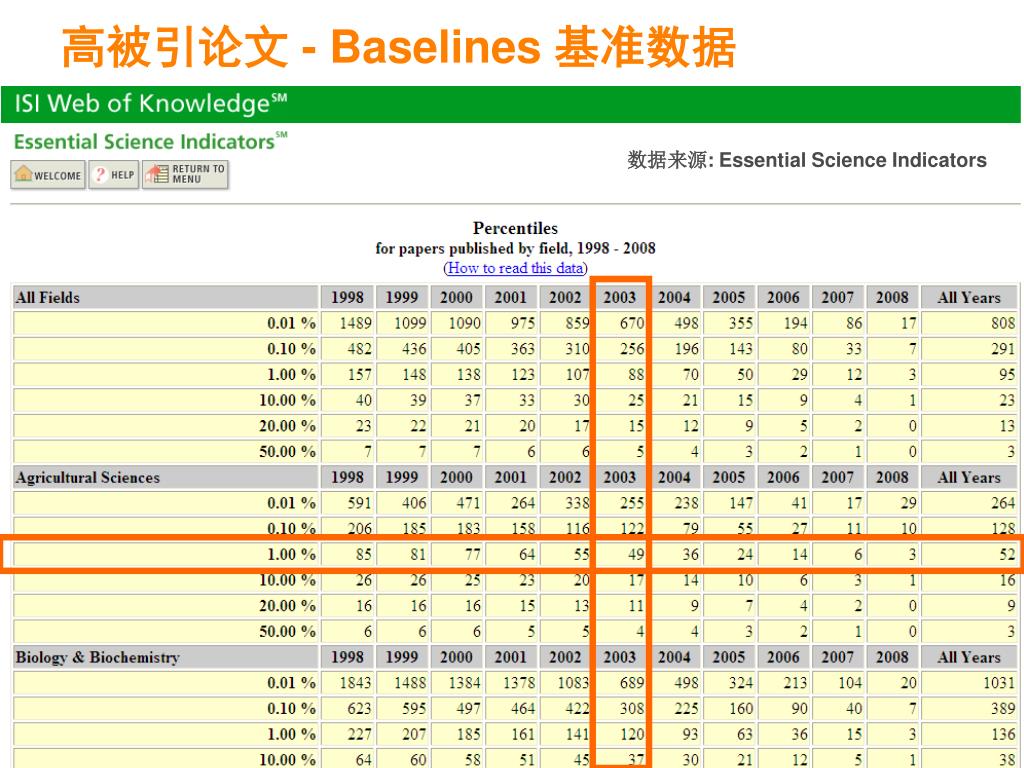Select the Agricultural Sciences 1.00 % value 85

click(x=364, y=554)
